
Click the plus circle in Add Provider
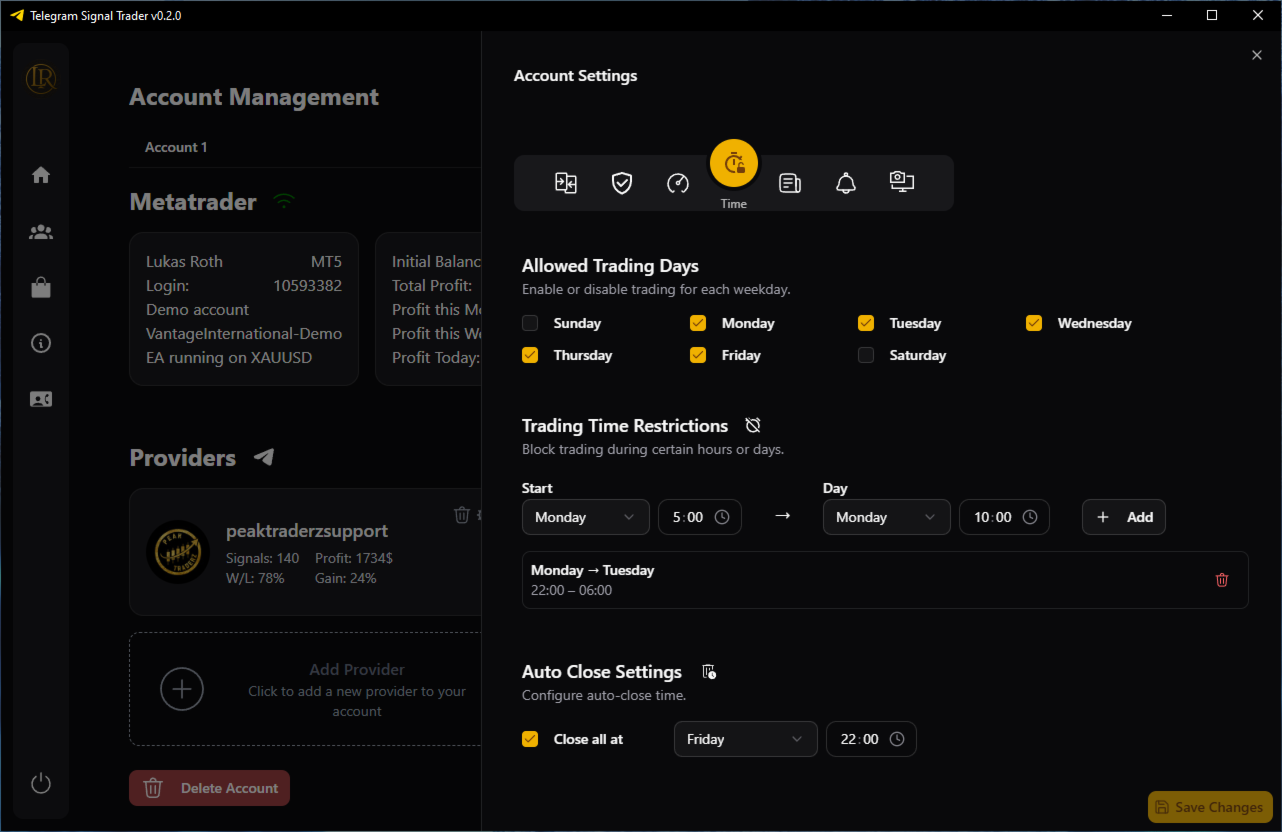coord(182,689)
